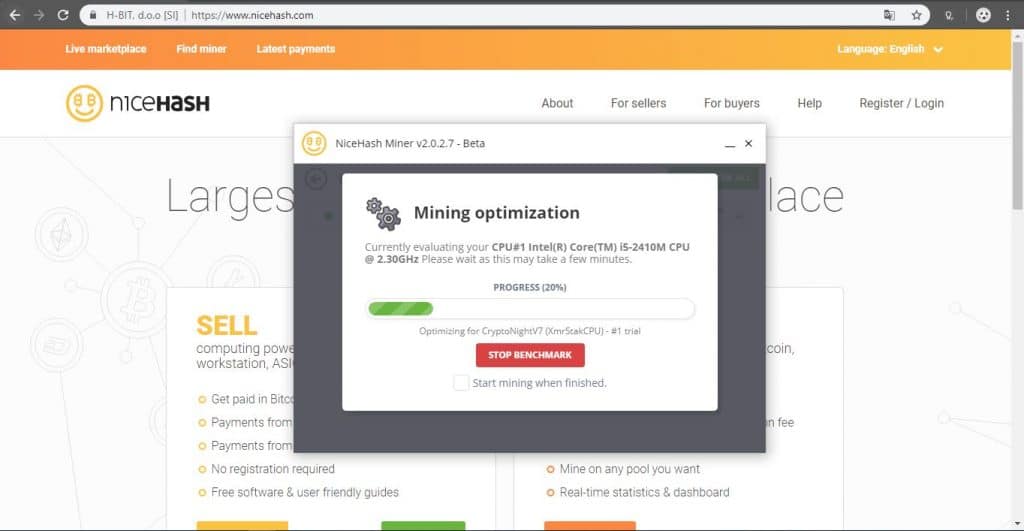Reload the page in the browser
Viewport: 1024px width, 531px height.
point(63,15)
